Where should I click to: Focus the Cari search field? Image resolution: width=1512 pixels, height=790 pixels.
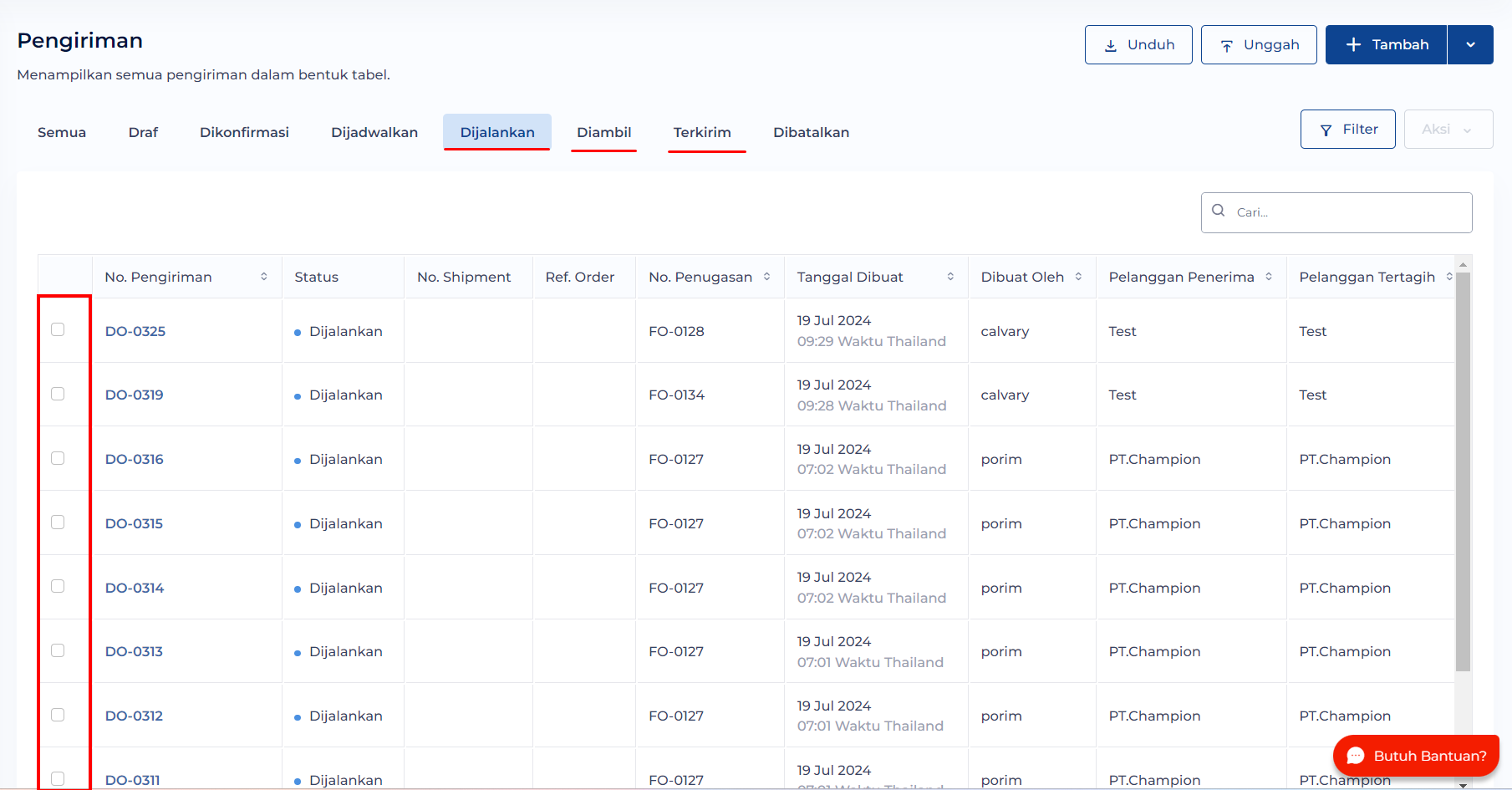tap(1347, 212)
